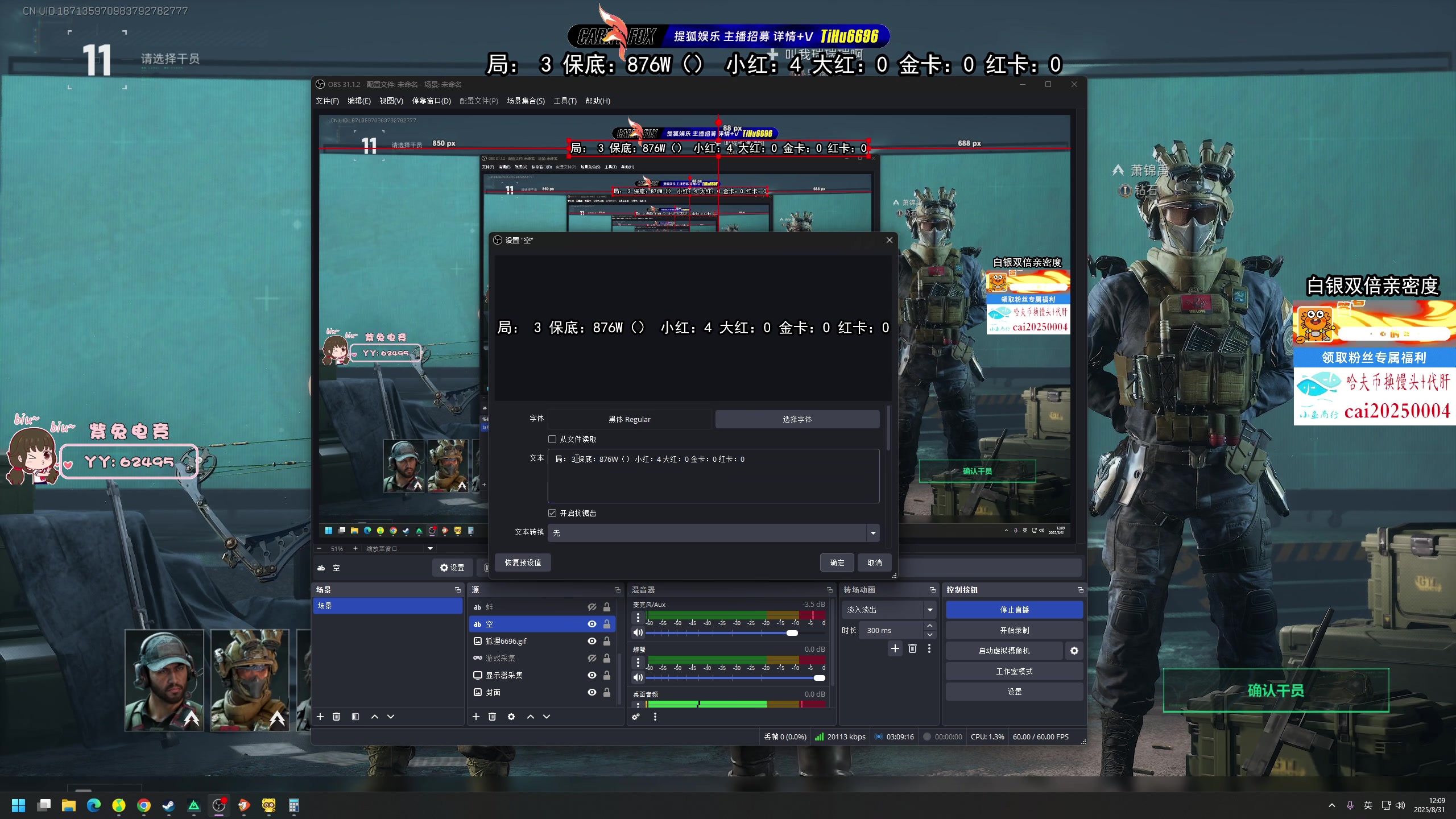Show the hidden 蚌 text source

pos(592,607)
